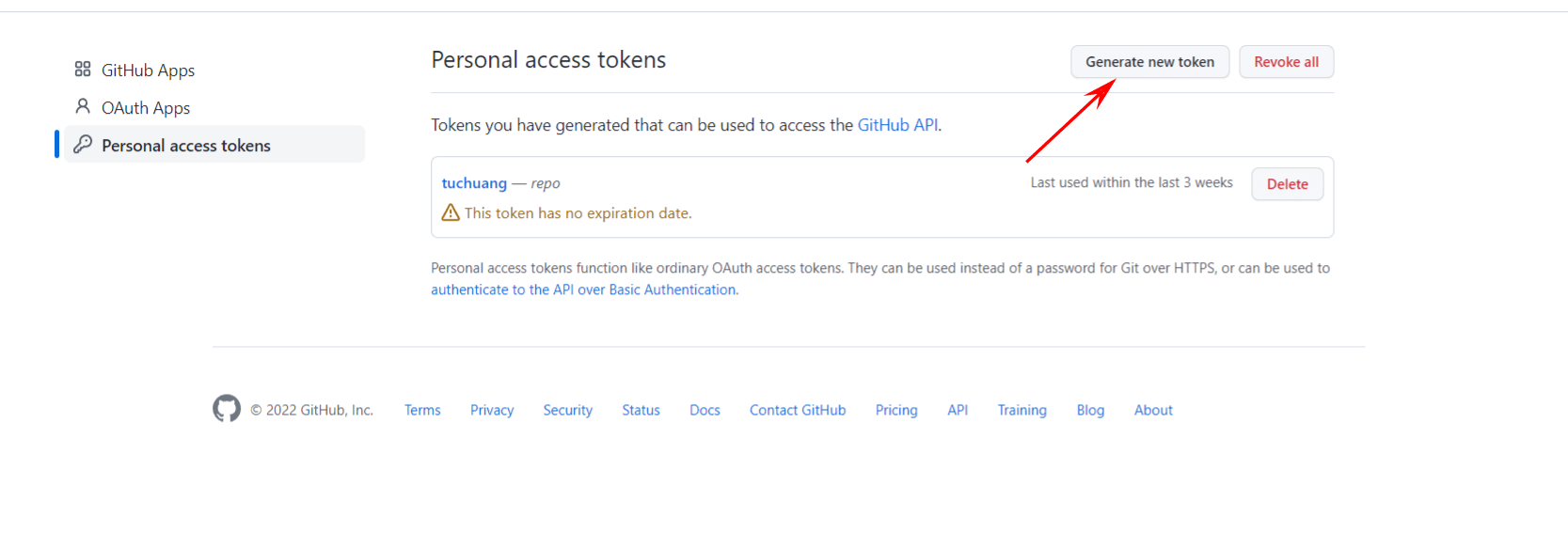Click the OAuth Apps person icon

pyautogui.click(x=82, y=106)
